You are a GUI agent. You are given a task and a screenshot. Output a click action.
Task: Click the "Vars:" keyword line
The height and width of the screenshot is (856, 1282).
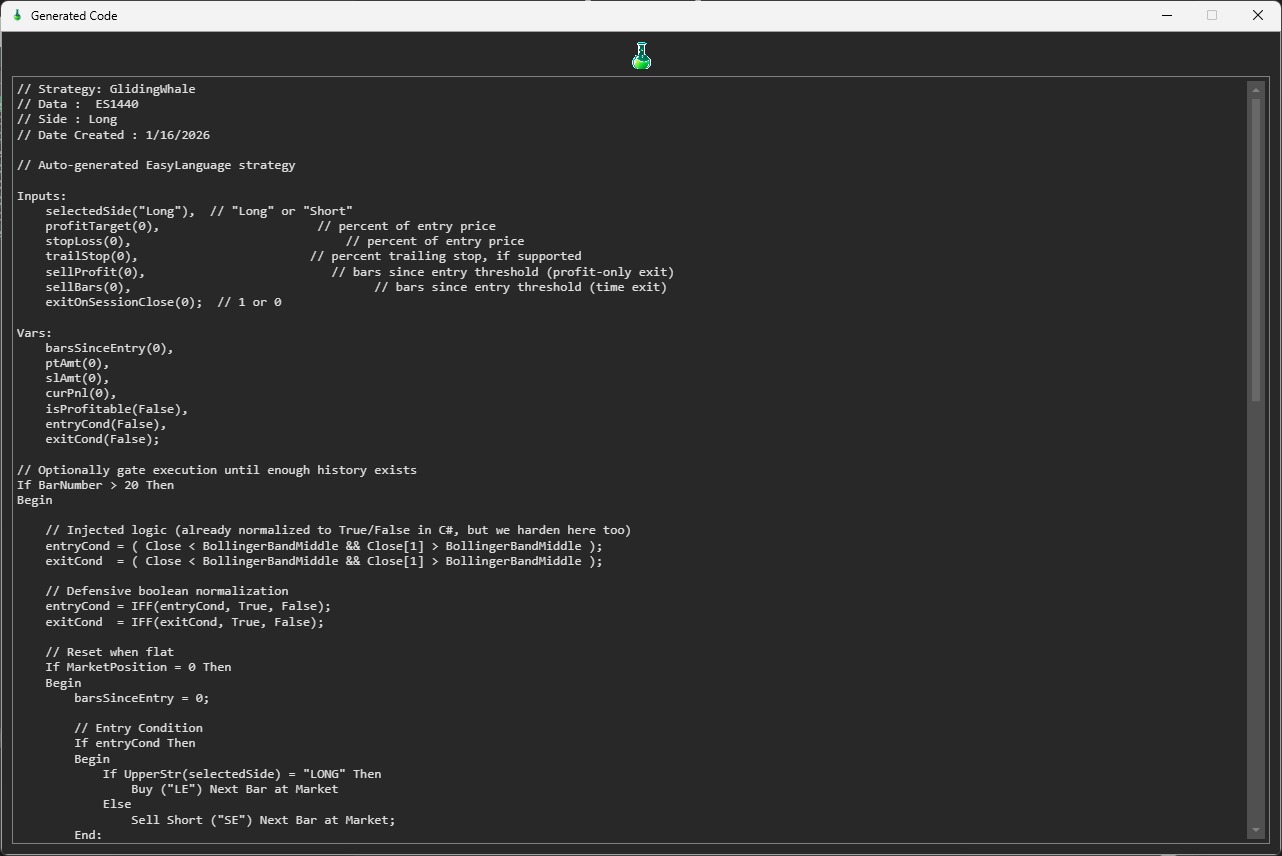35,333
